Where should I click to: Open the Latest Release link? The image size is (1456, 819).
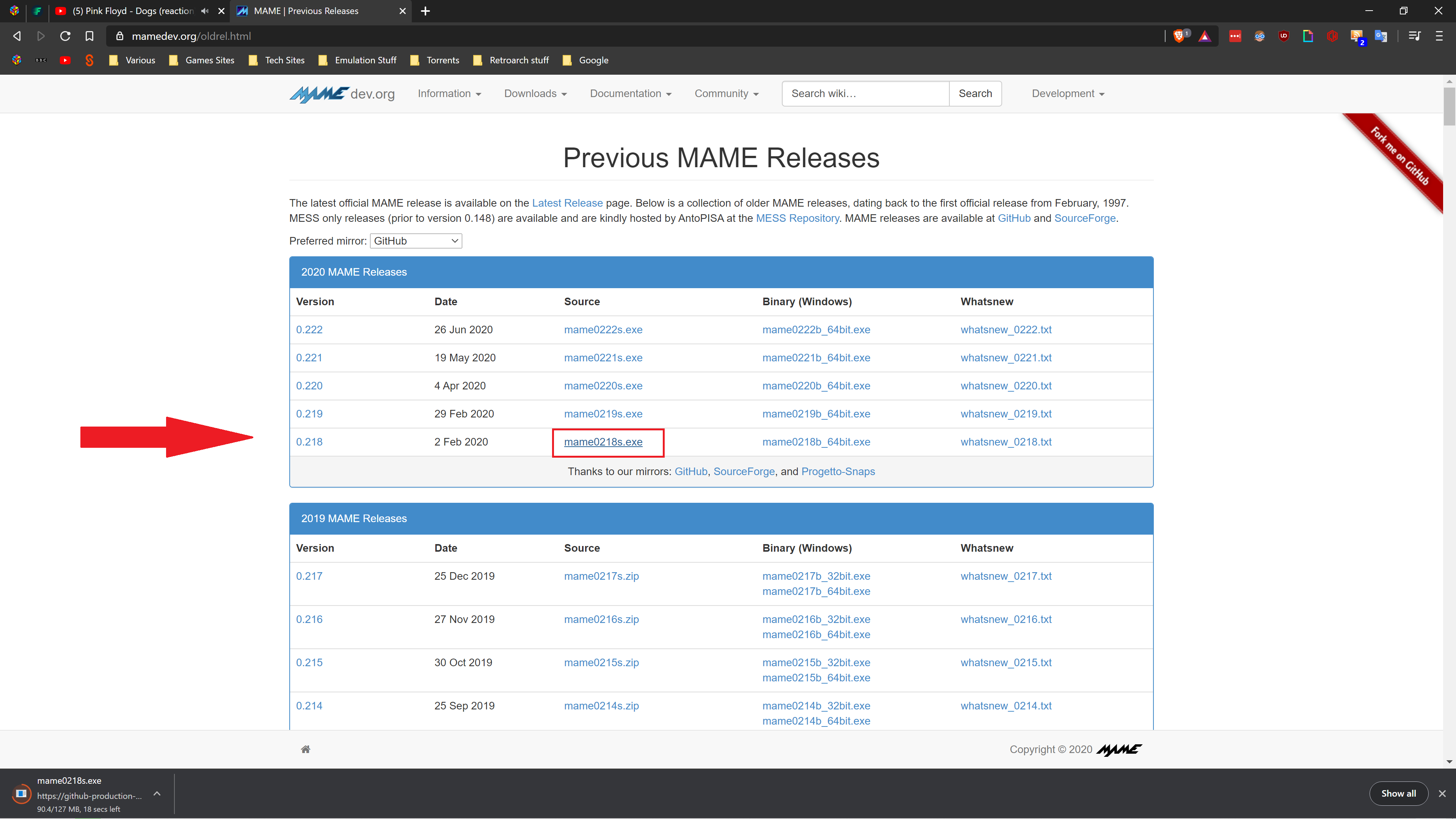tap(567, 203)
